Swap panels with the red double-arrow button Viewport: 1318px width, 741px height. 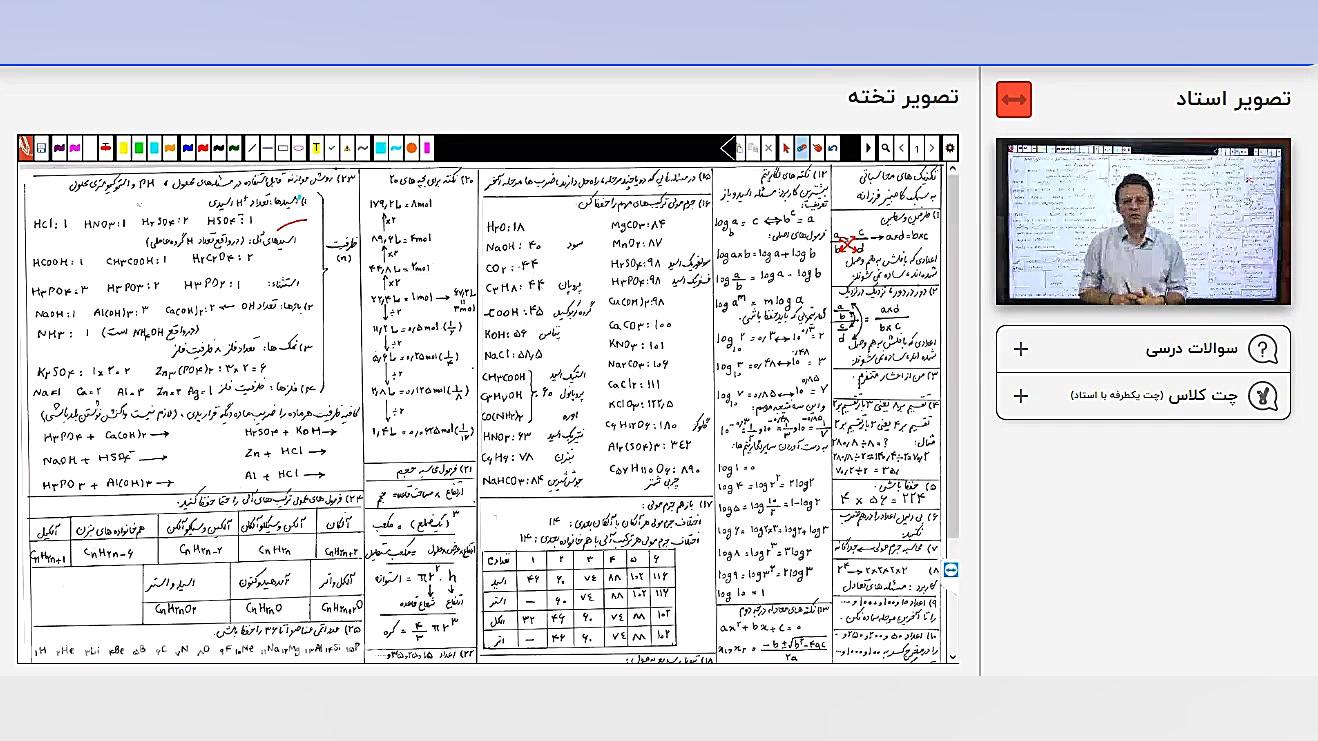(1014, 100)
